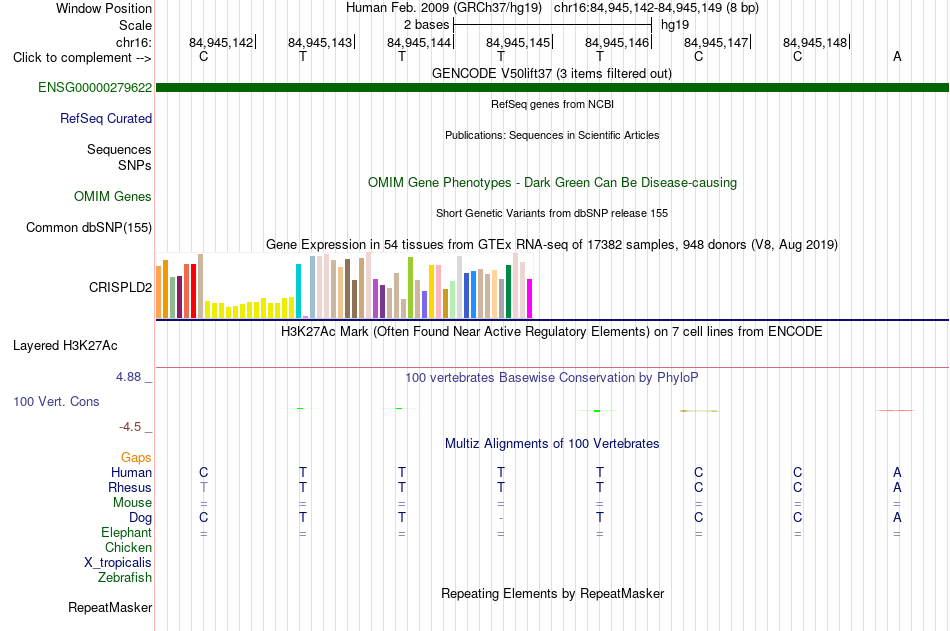Click the dark green GTEx expression bar
950x631 pixels.
tap(508, 292)
